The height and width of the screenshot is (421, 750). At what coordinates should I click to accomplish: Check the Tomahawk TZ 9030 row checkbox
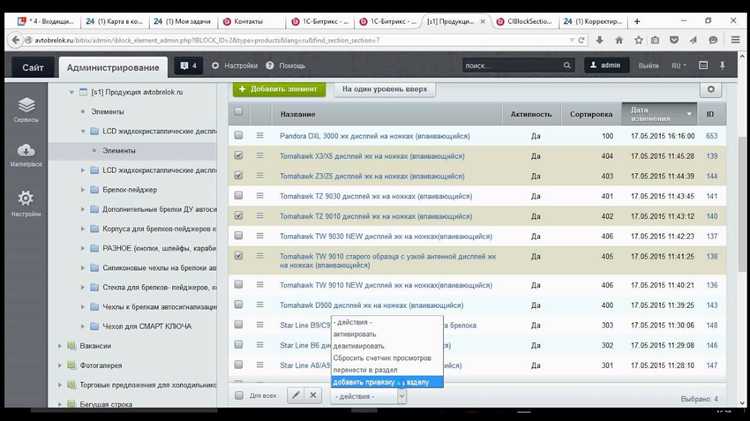(238, 196)
